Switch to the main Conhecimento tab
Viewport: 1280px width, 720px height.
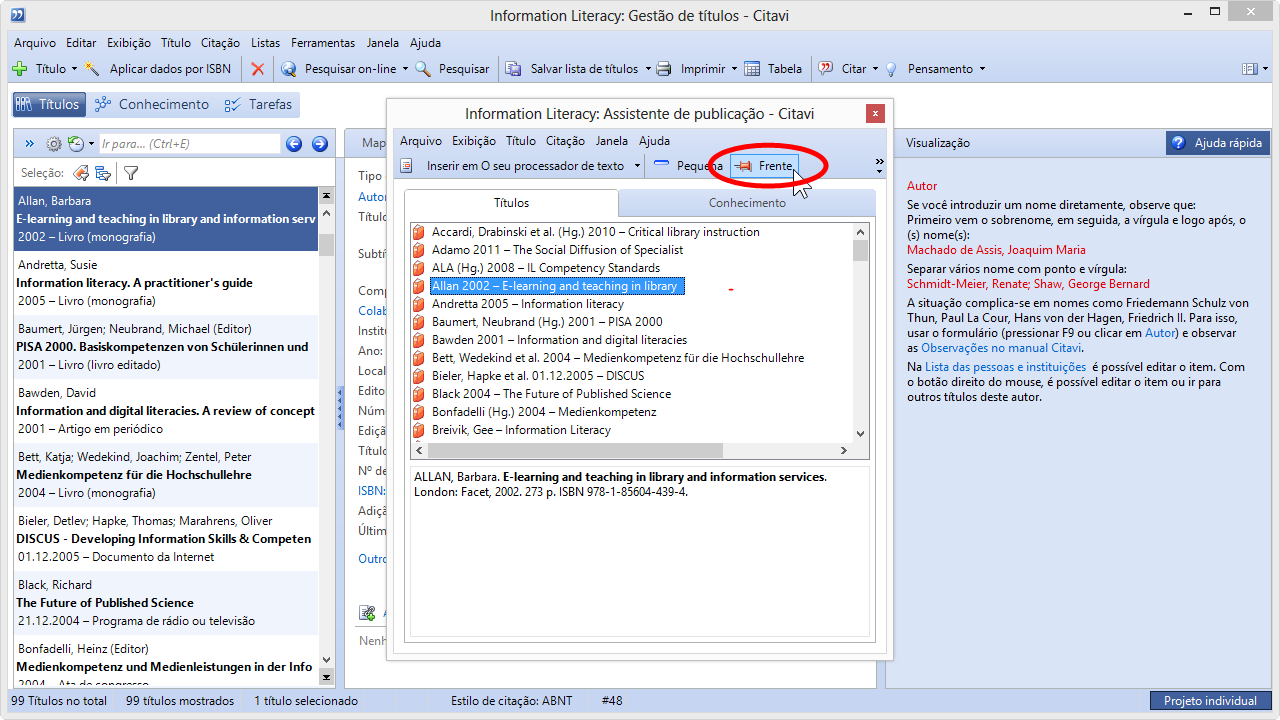tap(152, 104)
